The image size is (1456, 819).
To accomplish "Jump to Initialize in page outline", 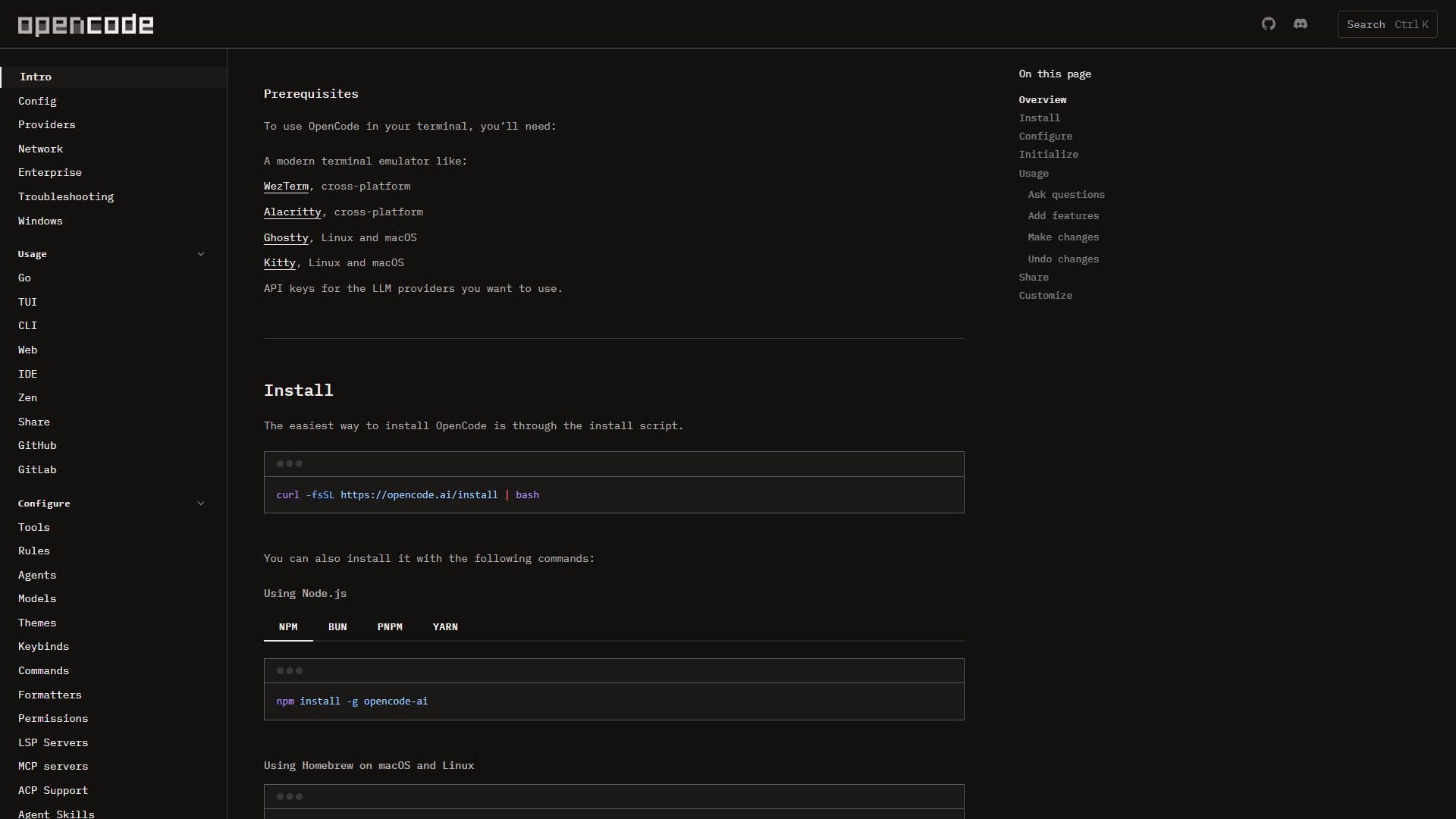I will 1048,154.
